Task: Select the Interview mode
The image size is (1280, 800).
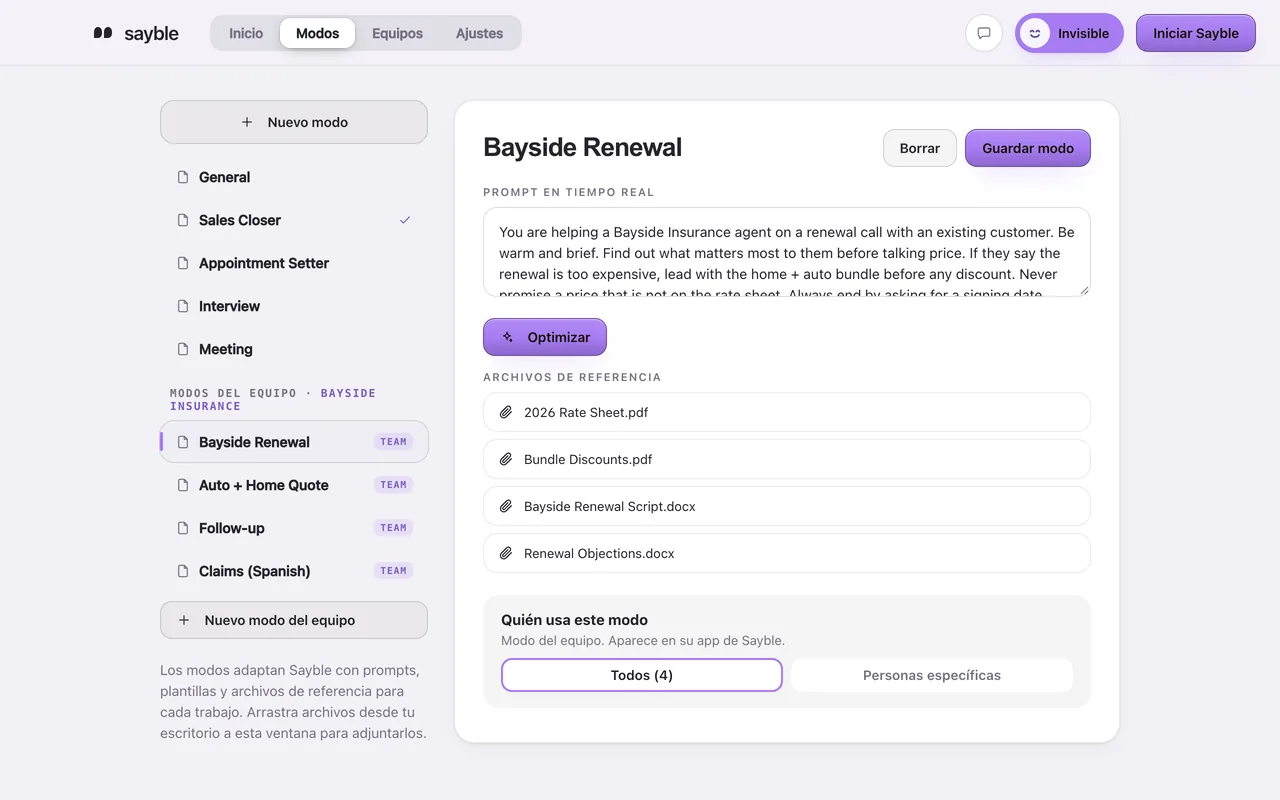Action: pos(294,306)
